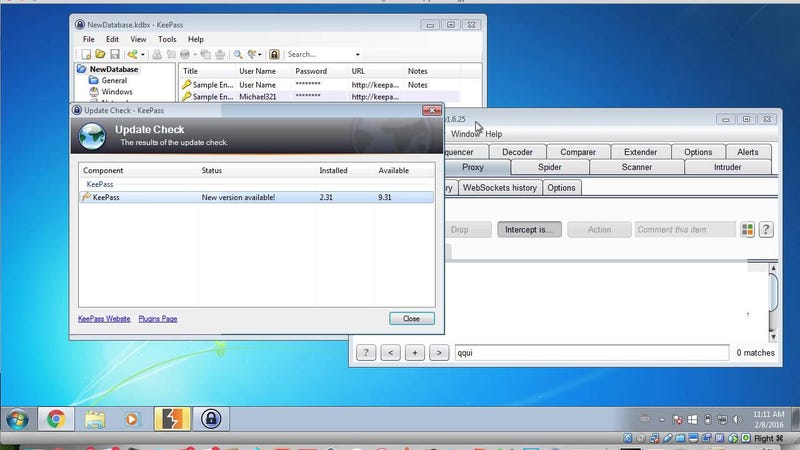Open the KeePass Website link
800x450 pixels.
pyautogui.click(x=104, y=318)
